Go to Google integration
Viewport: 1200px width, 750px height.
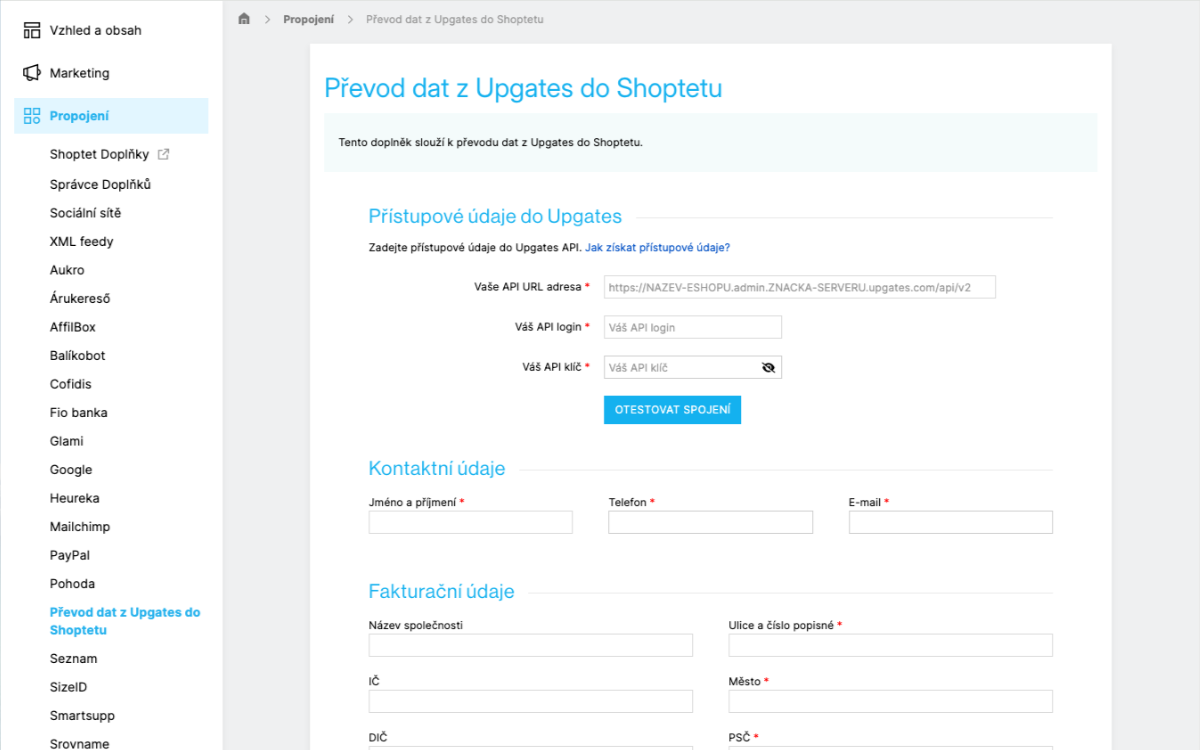coord(71,469)
